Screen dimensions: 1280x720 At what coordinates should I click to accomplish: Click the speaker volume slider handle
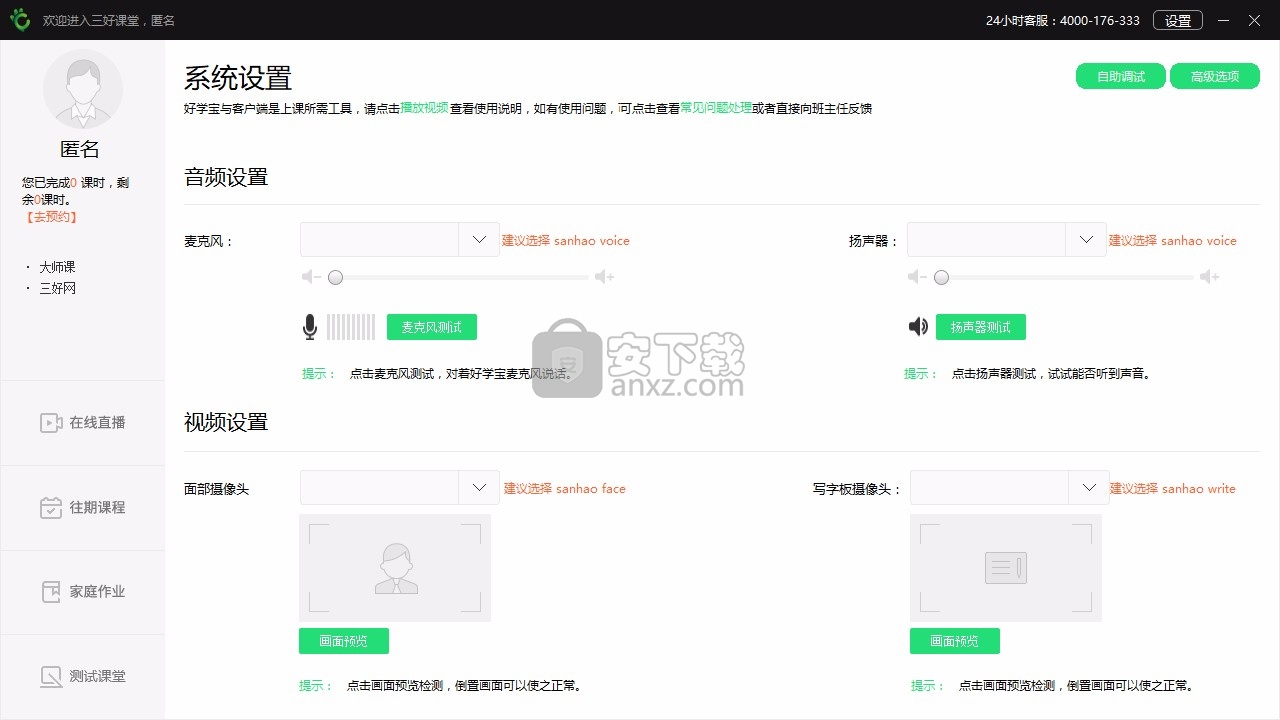941,277
